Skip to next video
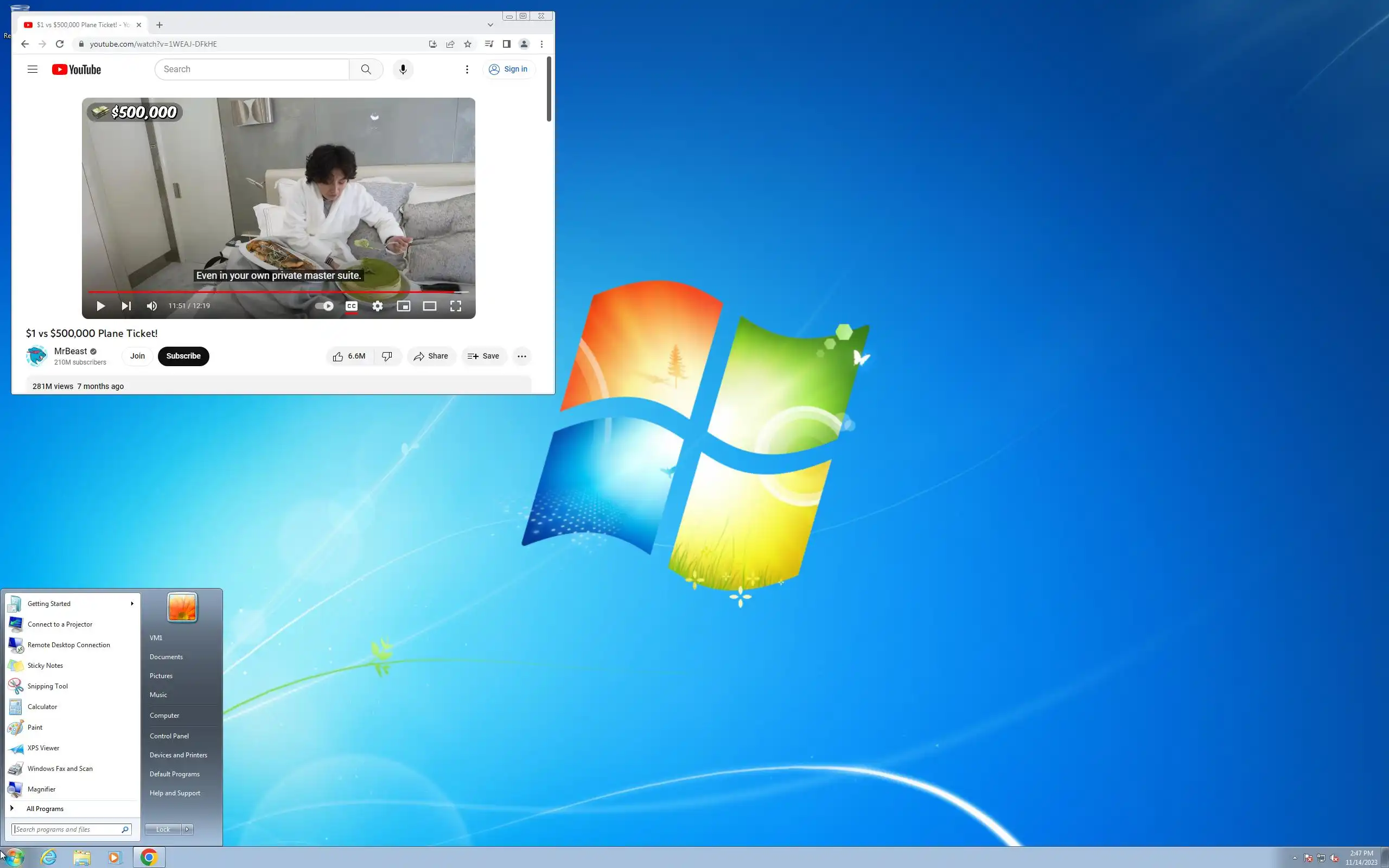 [x=126, y=306]
